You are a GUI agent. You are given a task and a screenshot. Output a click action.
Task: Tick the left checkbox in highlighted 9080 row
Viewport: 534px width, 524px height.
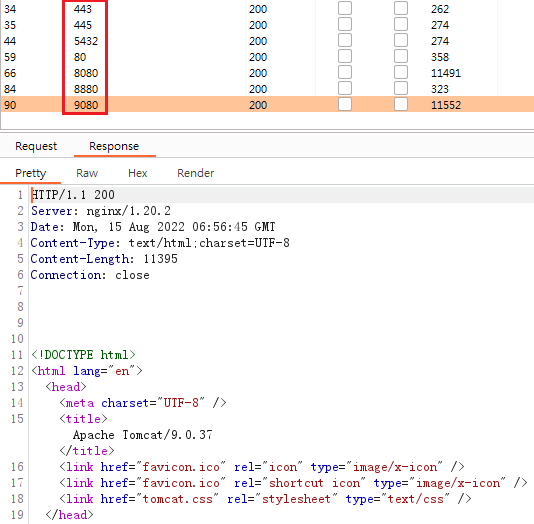click(345, 105)
